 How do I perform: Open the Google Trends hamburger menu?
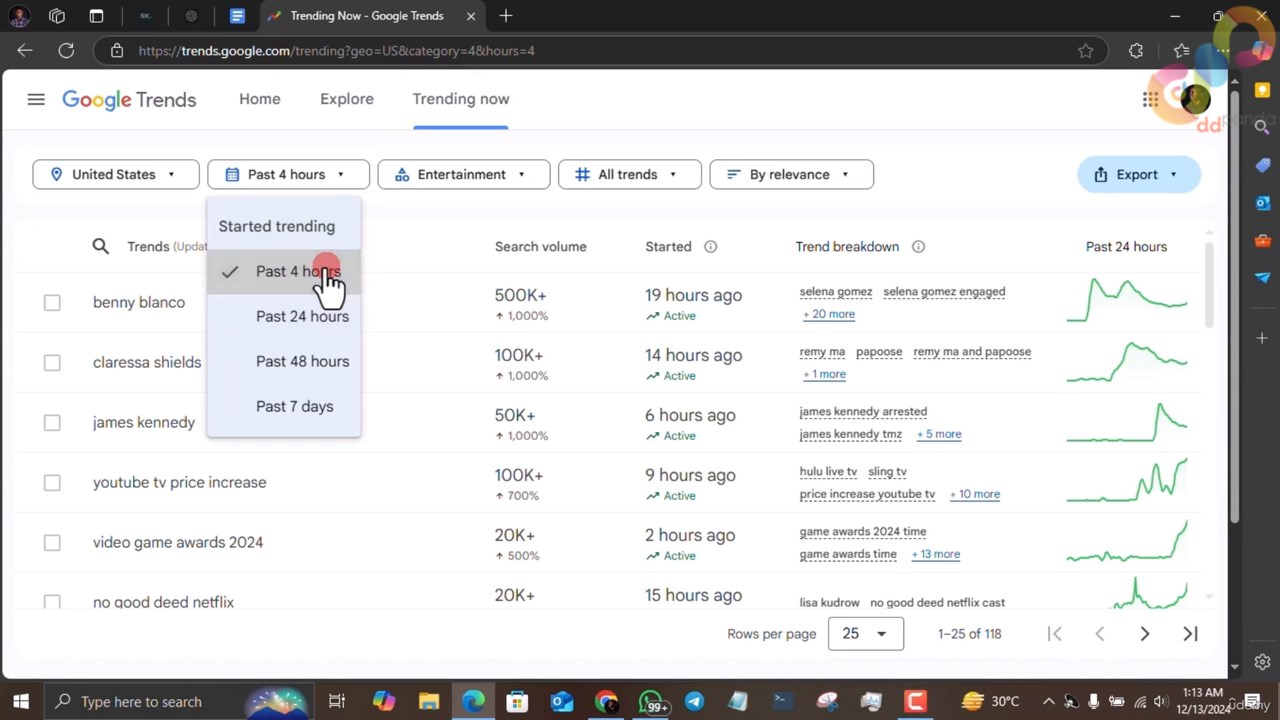(x=36, y=99)
